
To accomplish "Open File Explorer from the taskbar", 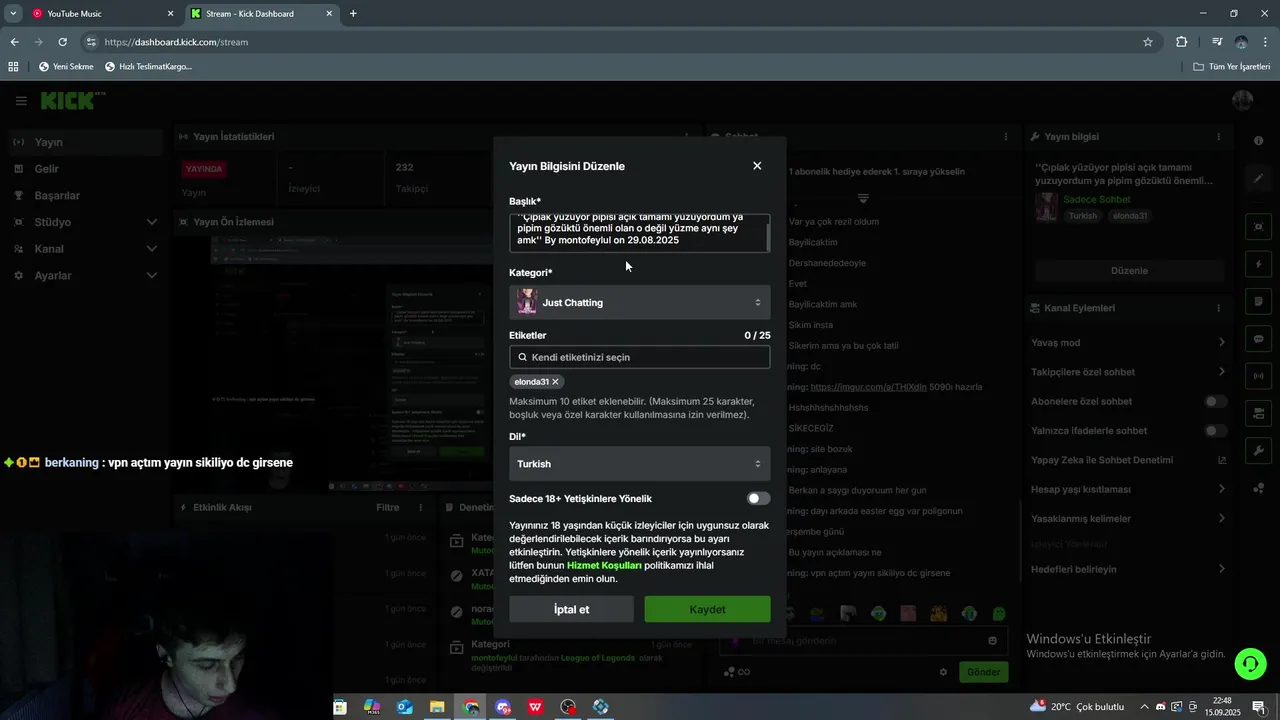I will tap(437, 707).
